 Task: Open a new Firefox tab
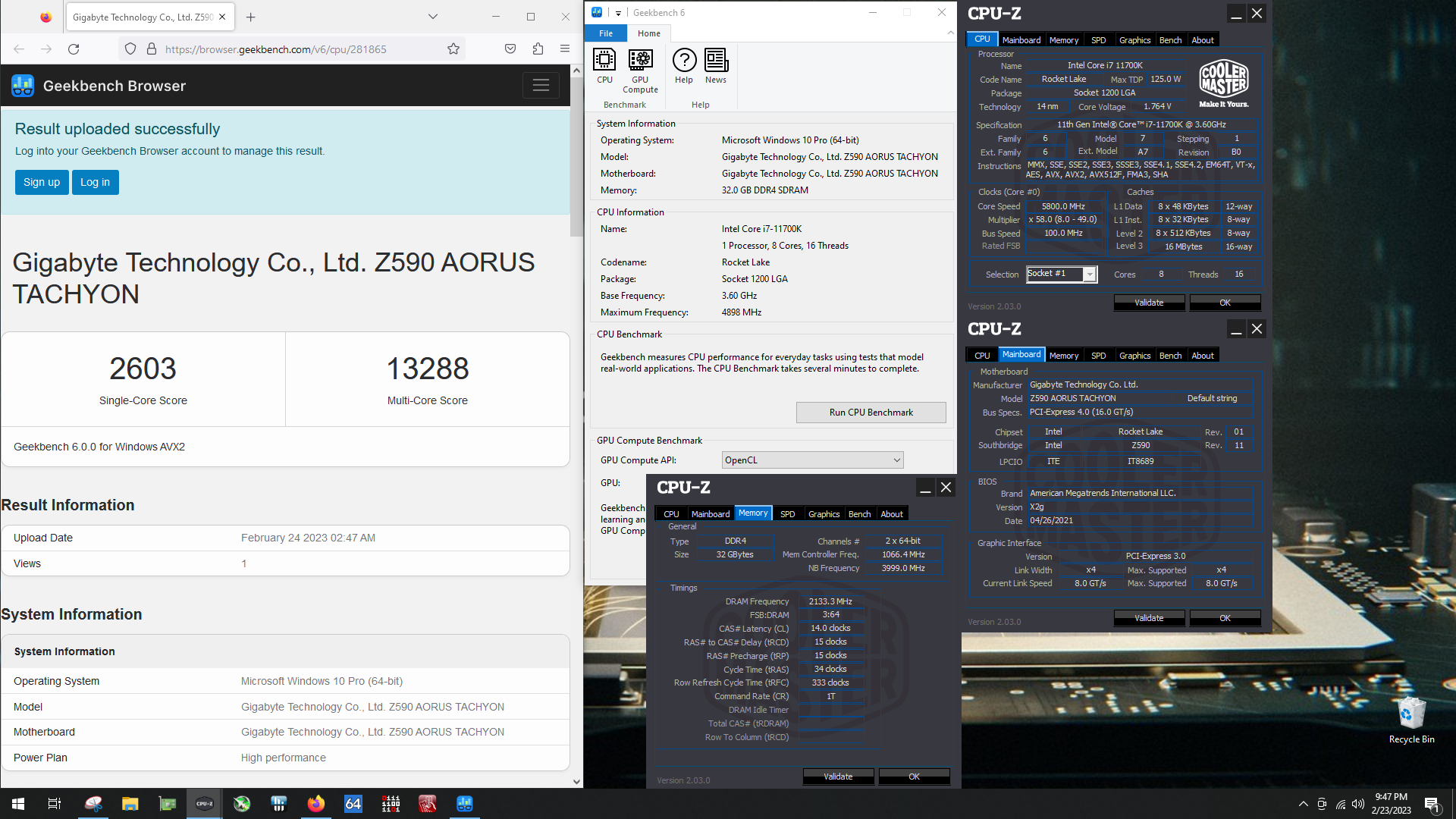[x=251, y=17]
